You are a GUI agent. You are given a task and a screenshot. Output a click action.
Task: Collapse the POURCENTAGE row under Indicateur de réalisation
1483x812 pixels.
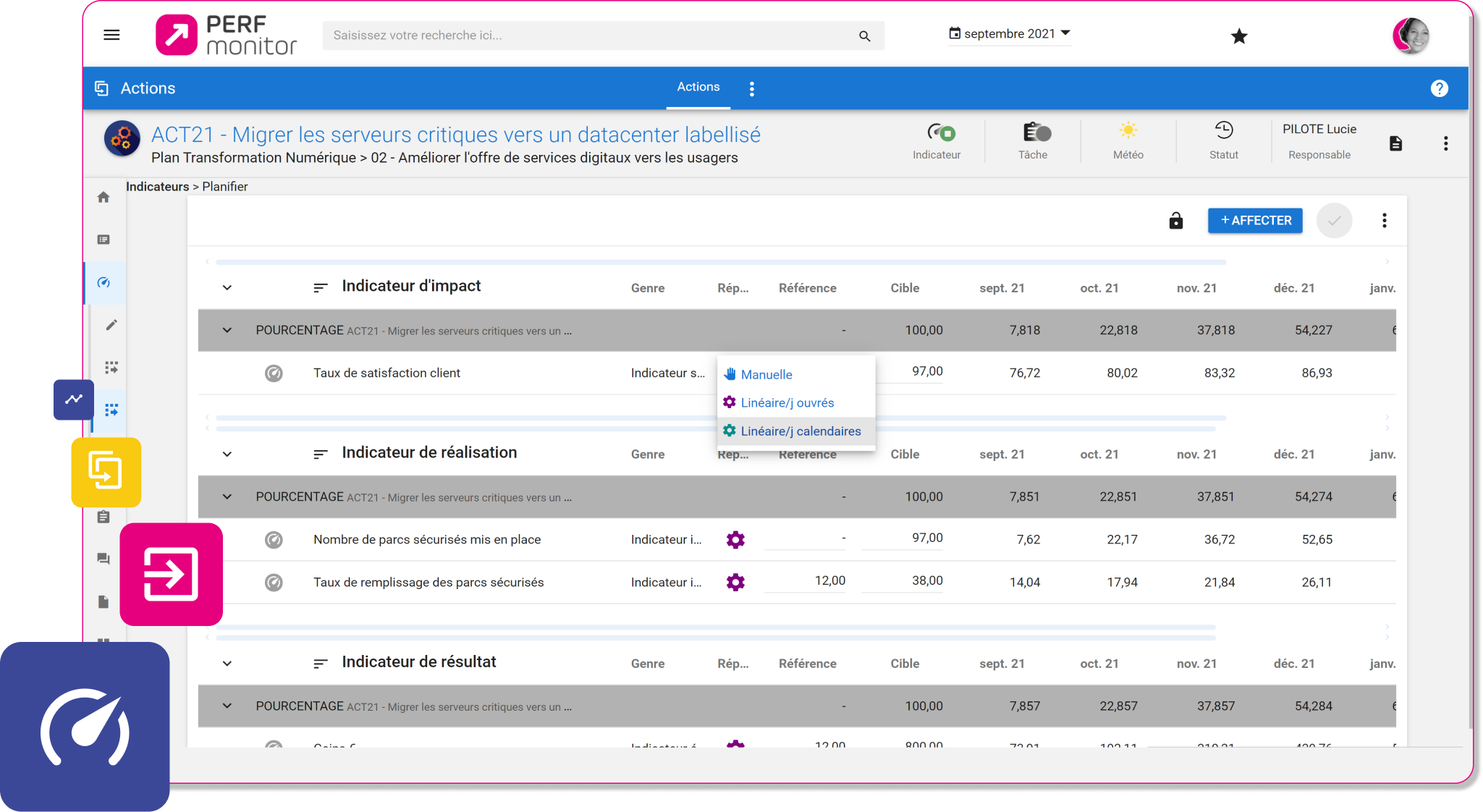click(x=227, y=496)
